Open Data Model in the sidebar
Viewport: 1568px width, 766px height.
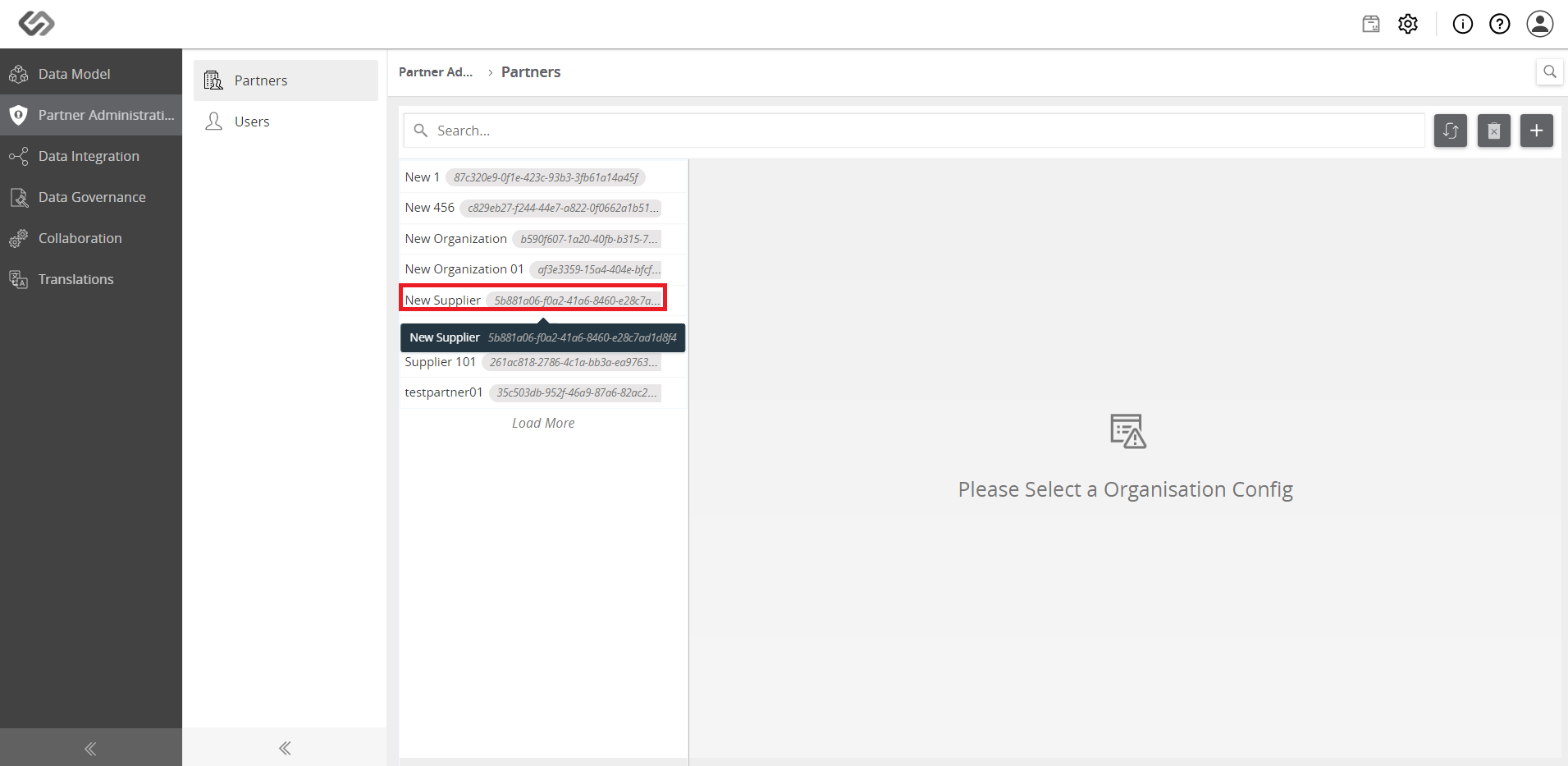(x=91, y=74)
